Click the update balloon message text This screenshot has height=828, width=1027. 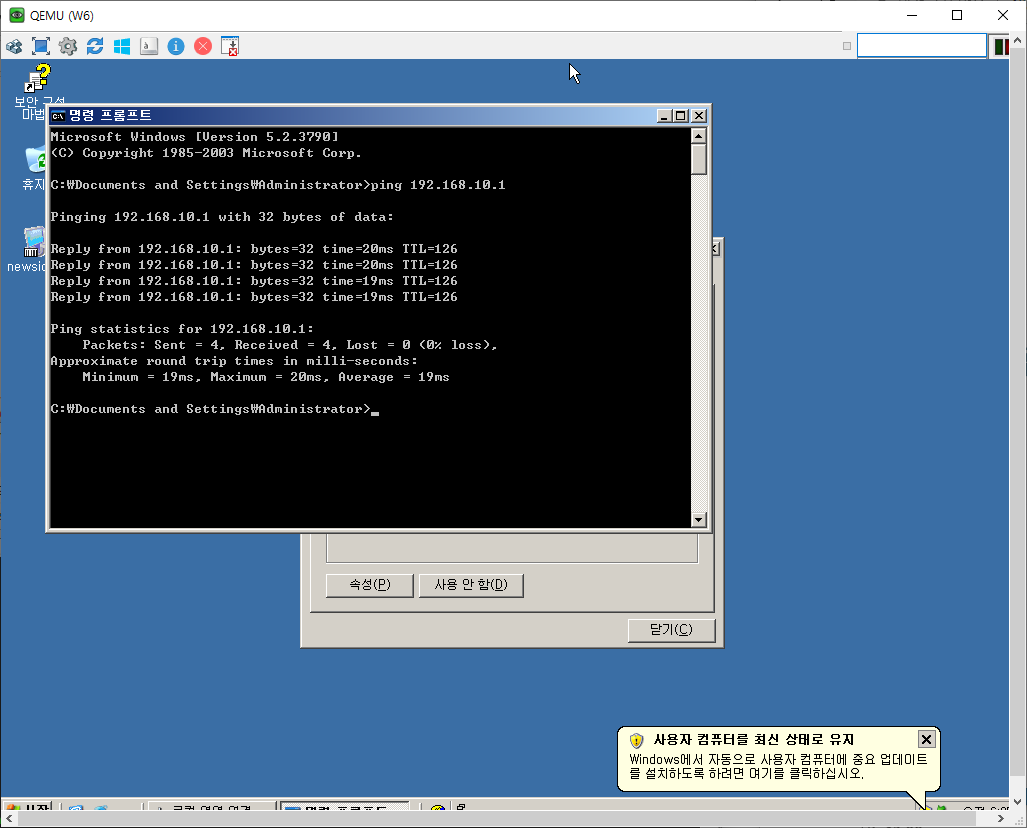(x=778, y=766)
